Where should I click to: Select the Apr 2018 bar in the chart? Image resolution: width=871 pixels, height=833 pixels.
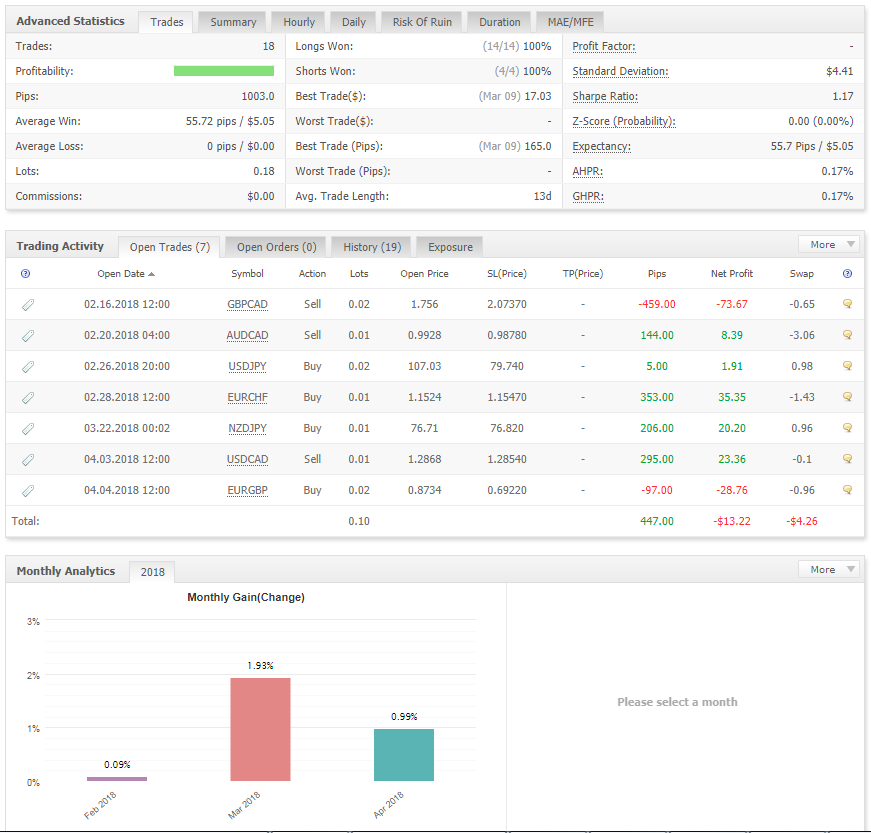(404, 755)
